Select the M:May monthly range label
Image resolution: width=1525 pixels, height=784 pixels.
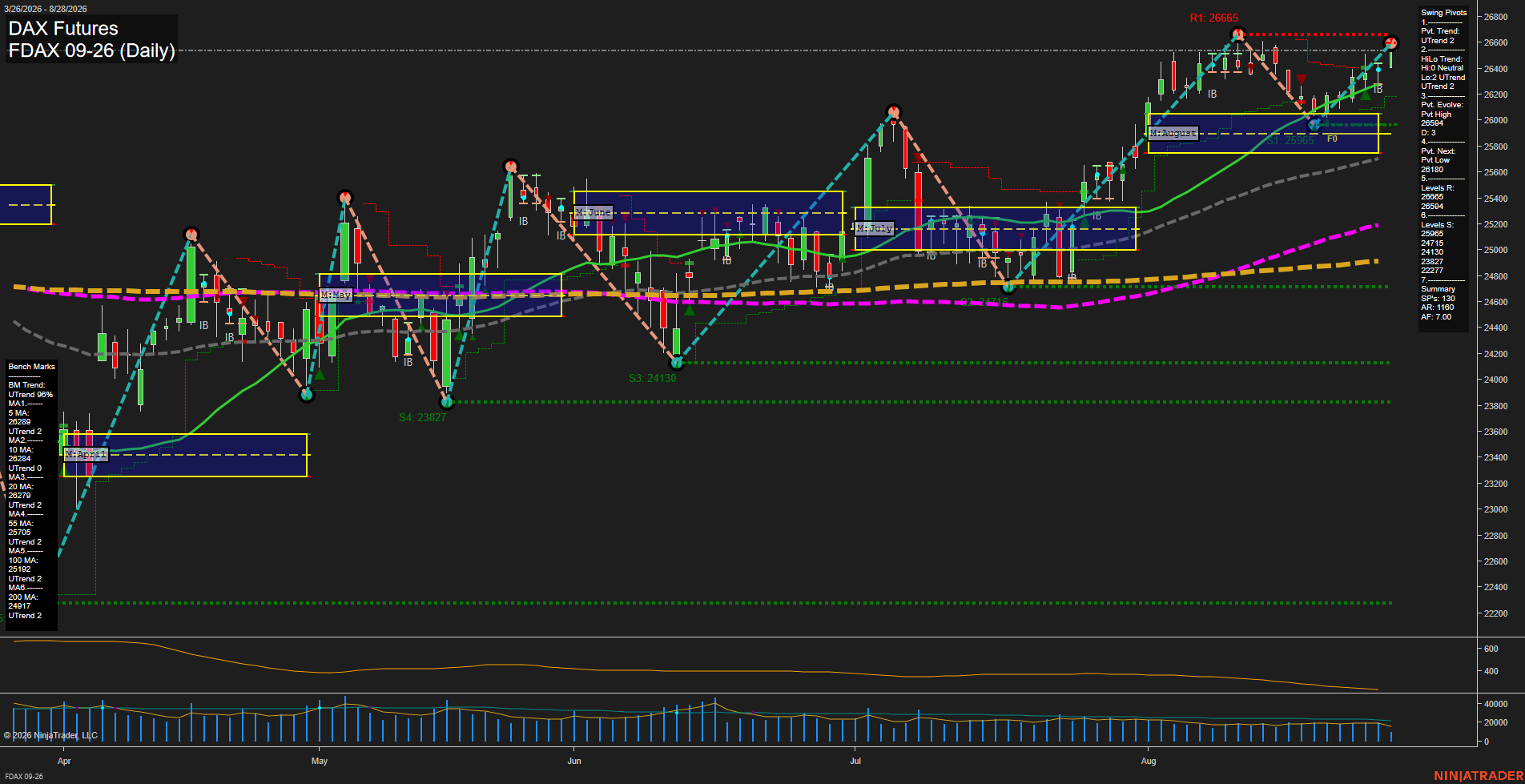[336, 295]
